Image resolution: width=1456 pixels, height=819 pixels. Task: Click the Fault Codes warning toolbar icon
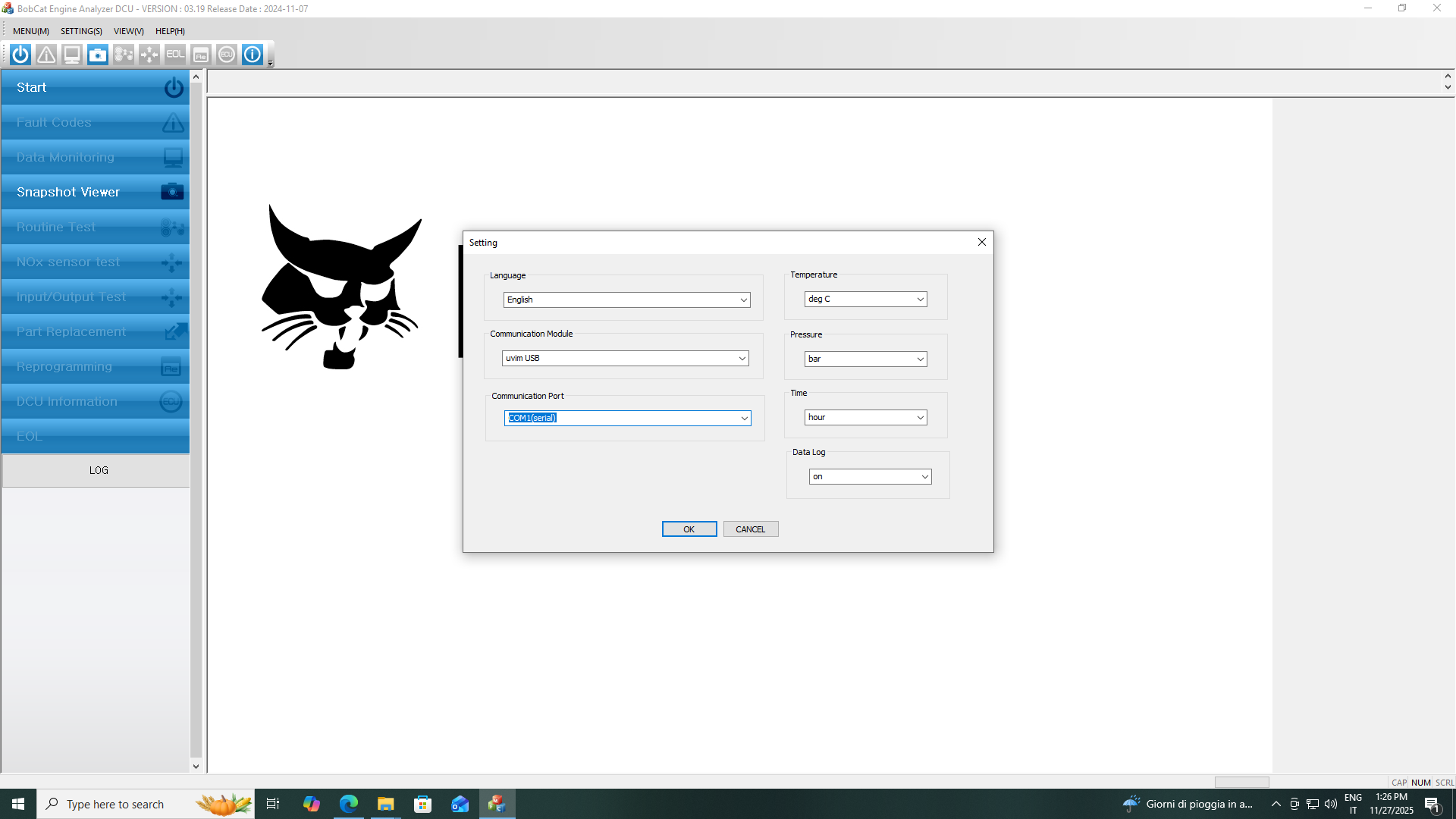(x=46, y=55)
